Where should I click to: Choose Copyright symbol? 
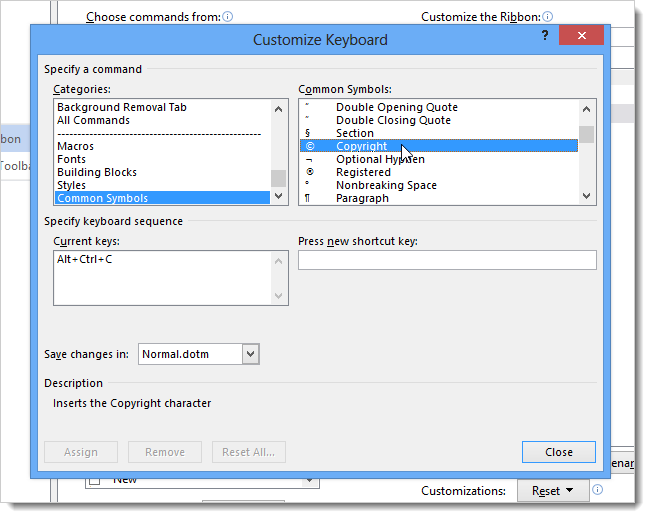pyautogui.click(x=439, y=146)
